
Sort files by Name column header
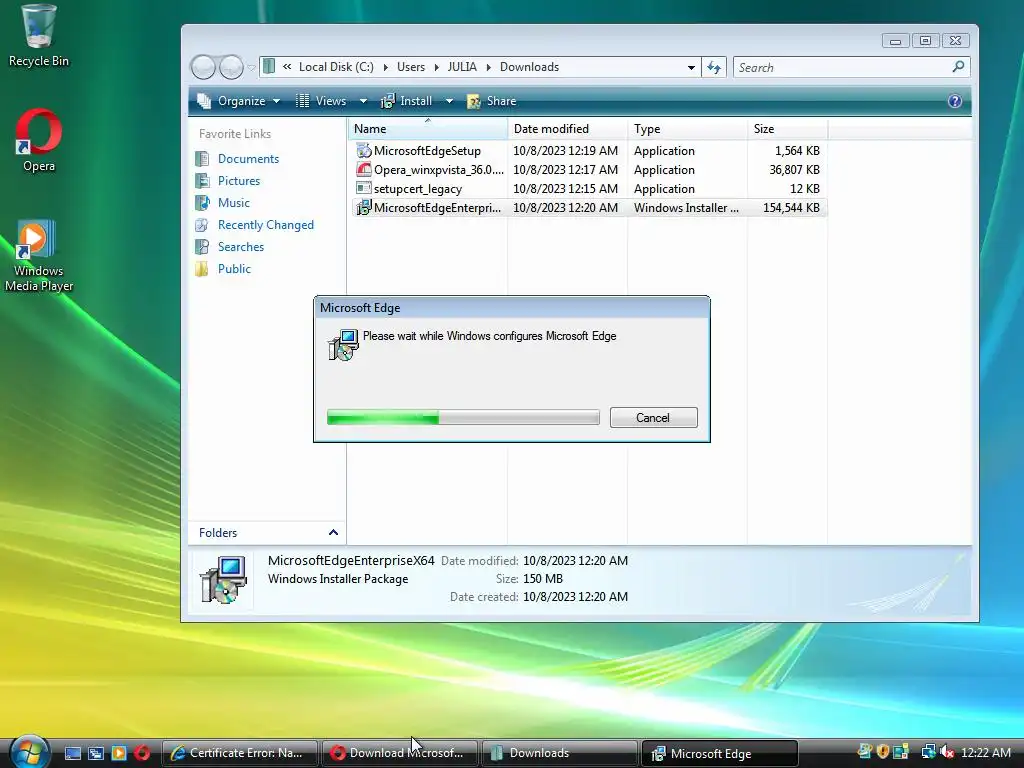(x=428, y=129)
